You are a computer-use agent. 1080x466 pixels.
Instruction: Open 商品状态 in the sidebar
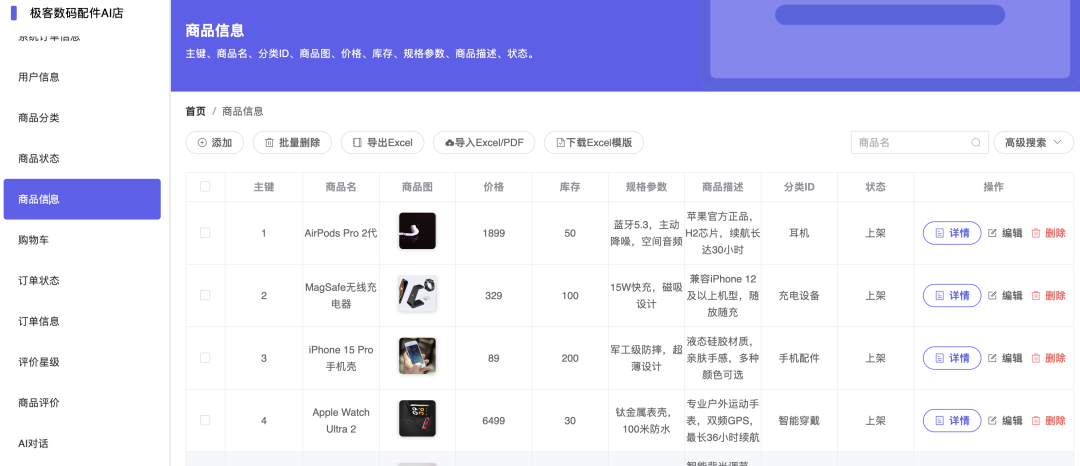click(82, 158)
